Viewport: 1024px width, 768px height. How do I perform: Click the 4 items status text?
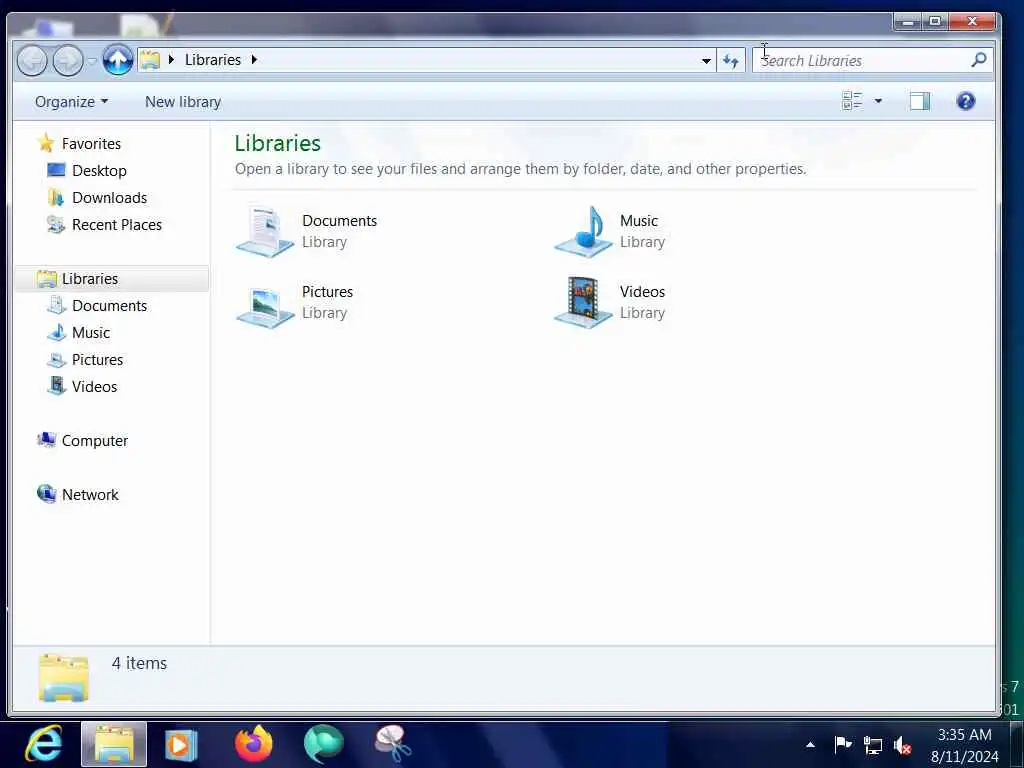139,664
